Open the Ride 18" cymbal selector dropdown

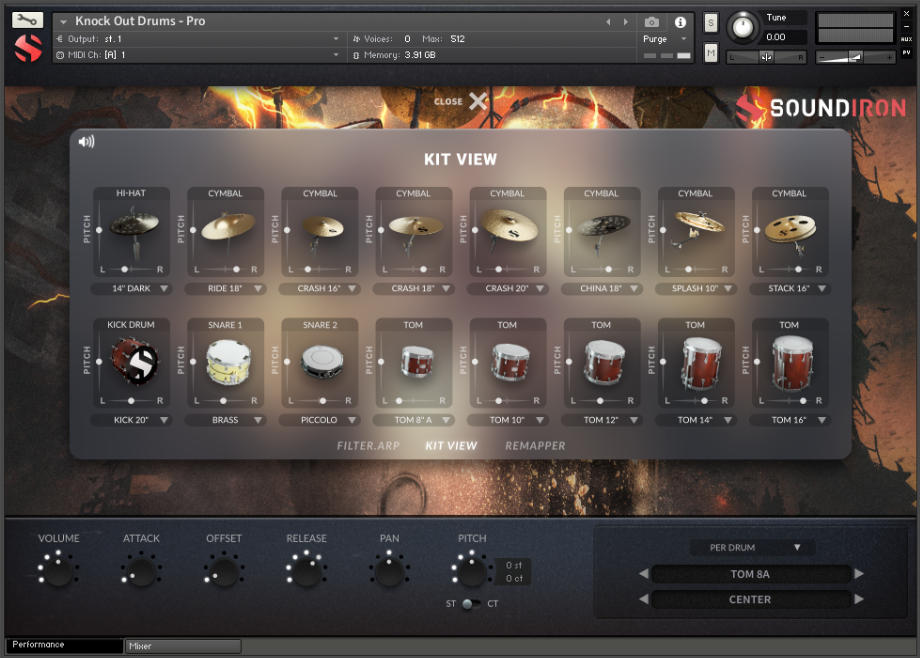[x=225, y=289]
